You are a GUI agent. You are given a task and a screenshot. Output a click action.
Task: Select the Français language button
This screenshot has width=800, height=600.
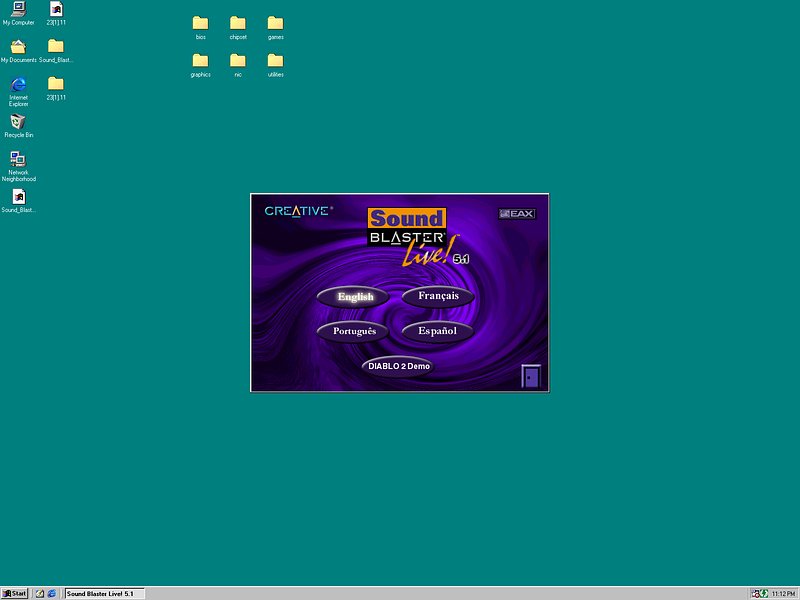[x=438, y=296]
